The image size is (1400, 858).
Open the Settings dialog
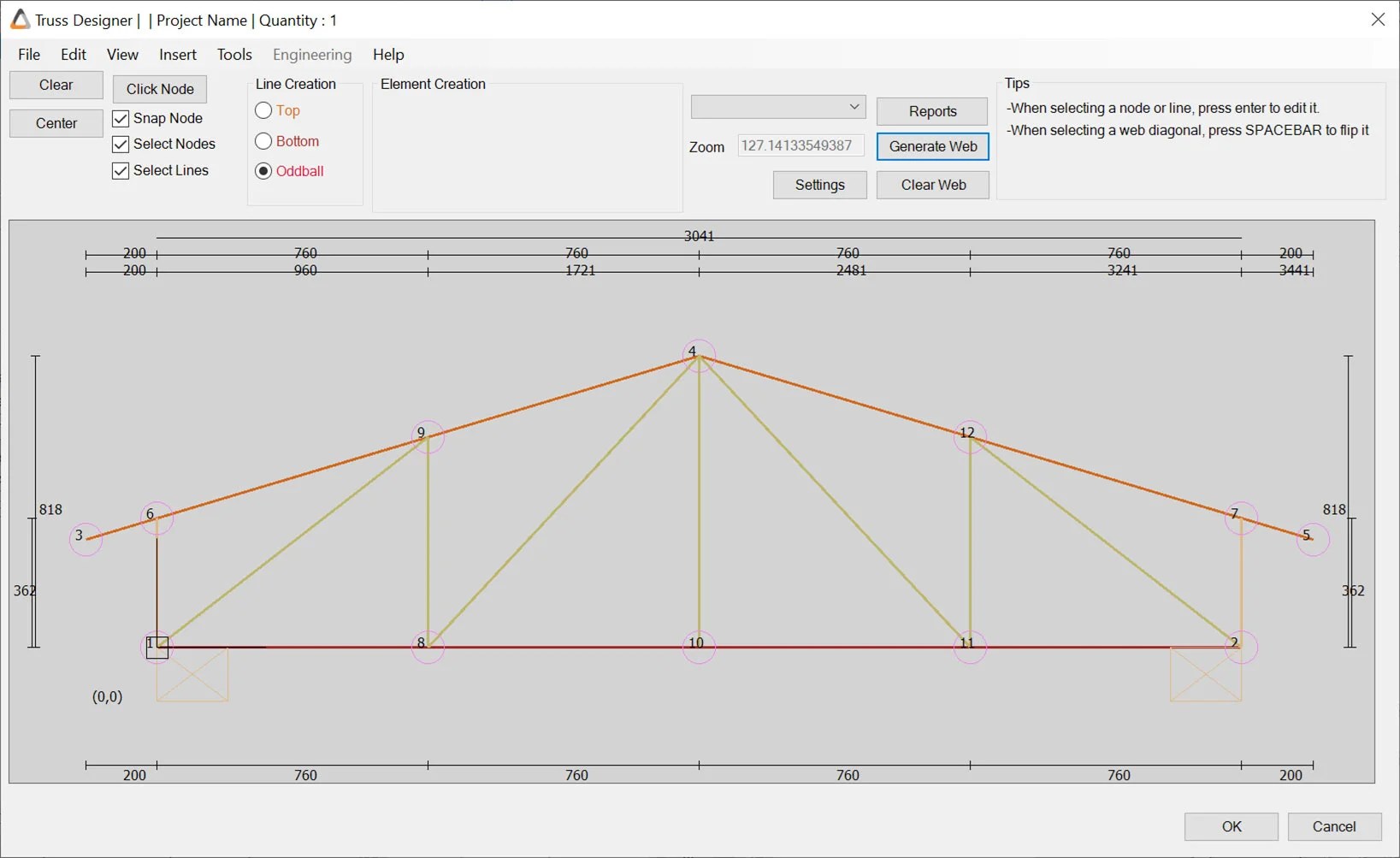[818, 185]
